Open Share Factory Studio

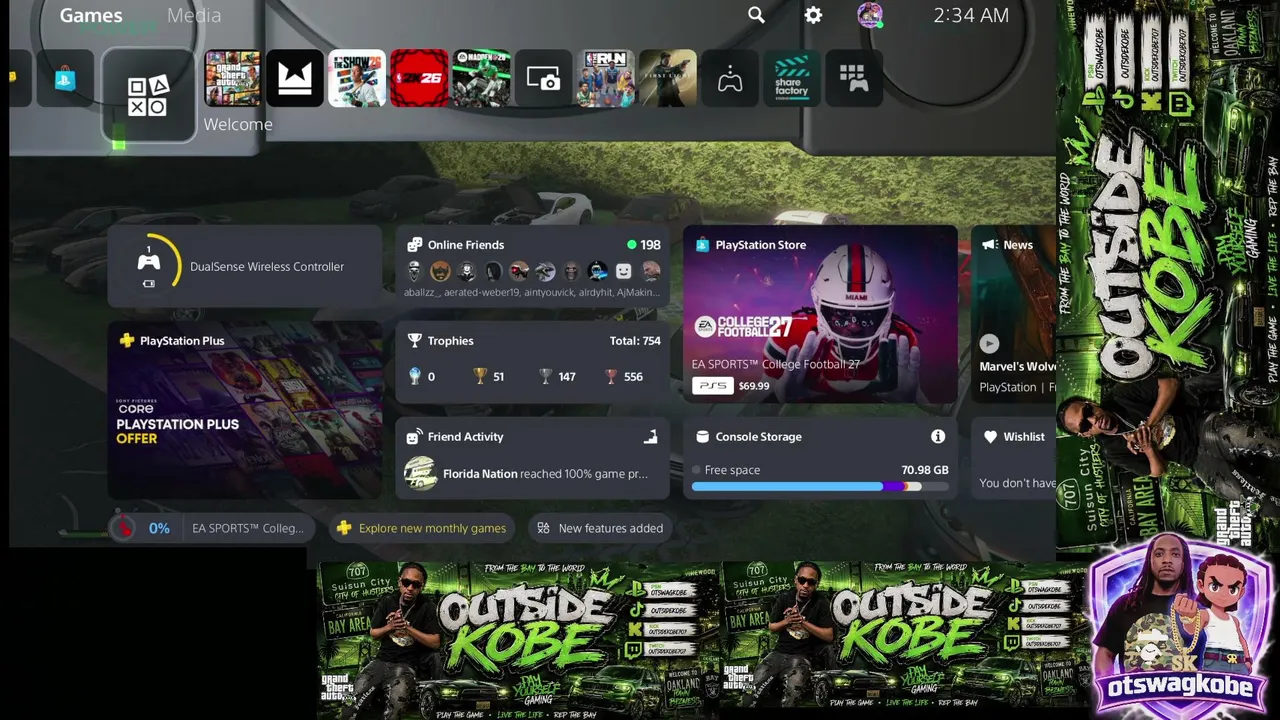tap(792, 78)
